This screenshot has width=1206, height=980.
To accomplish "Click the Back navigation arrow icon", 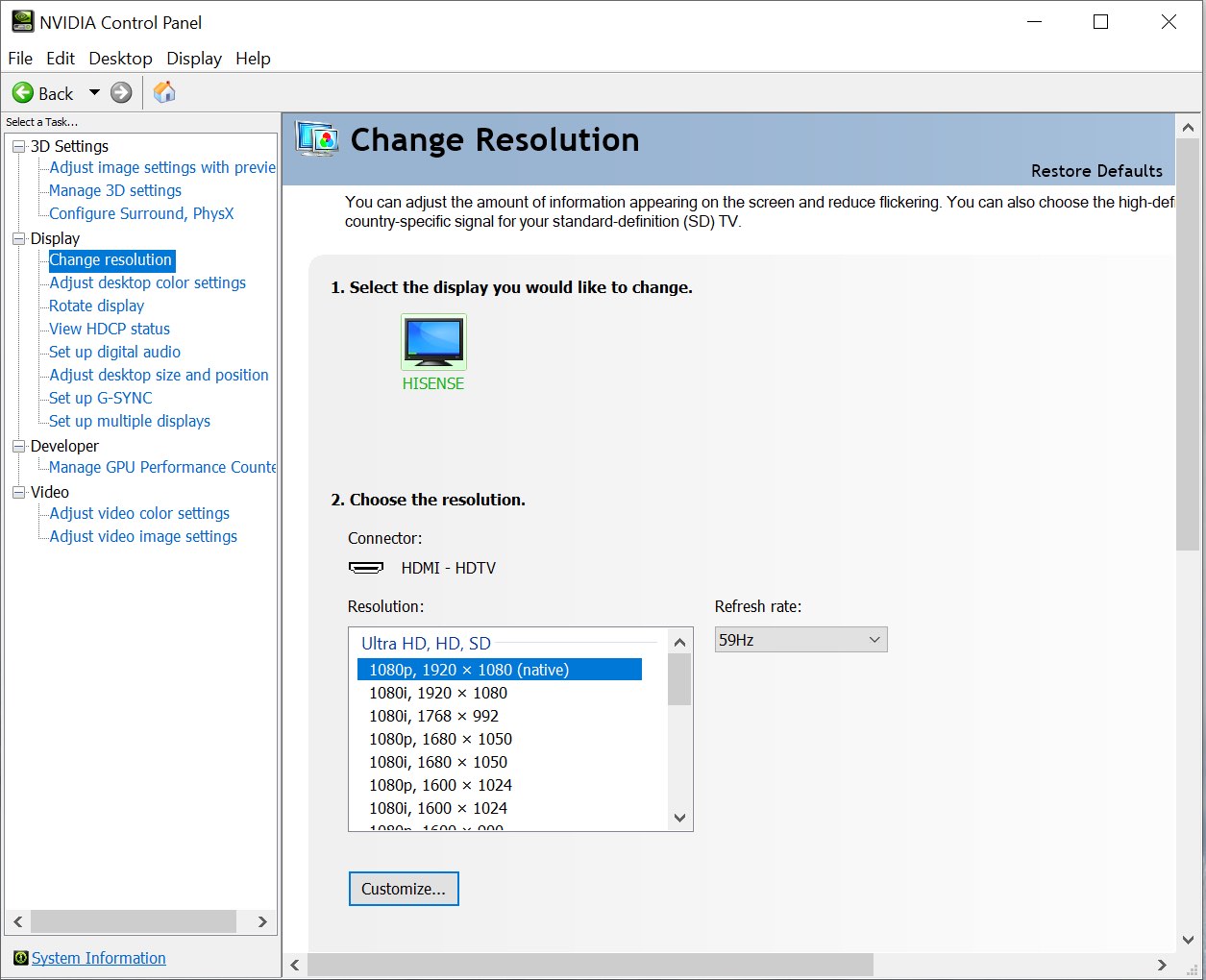I will pos(21,92).
